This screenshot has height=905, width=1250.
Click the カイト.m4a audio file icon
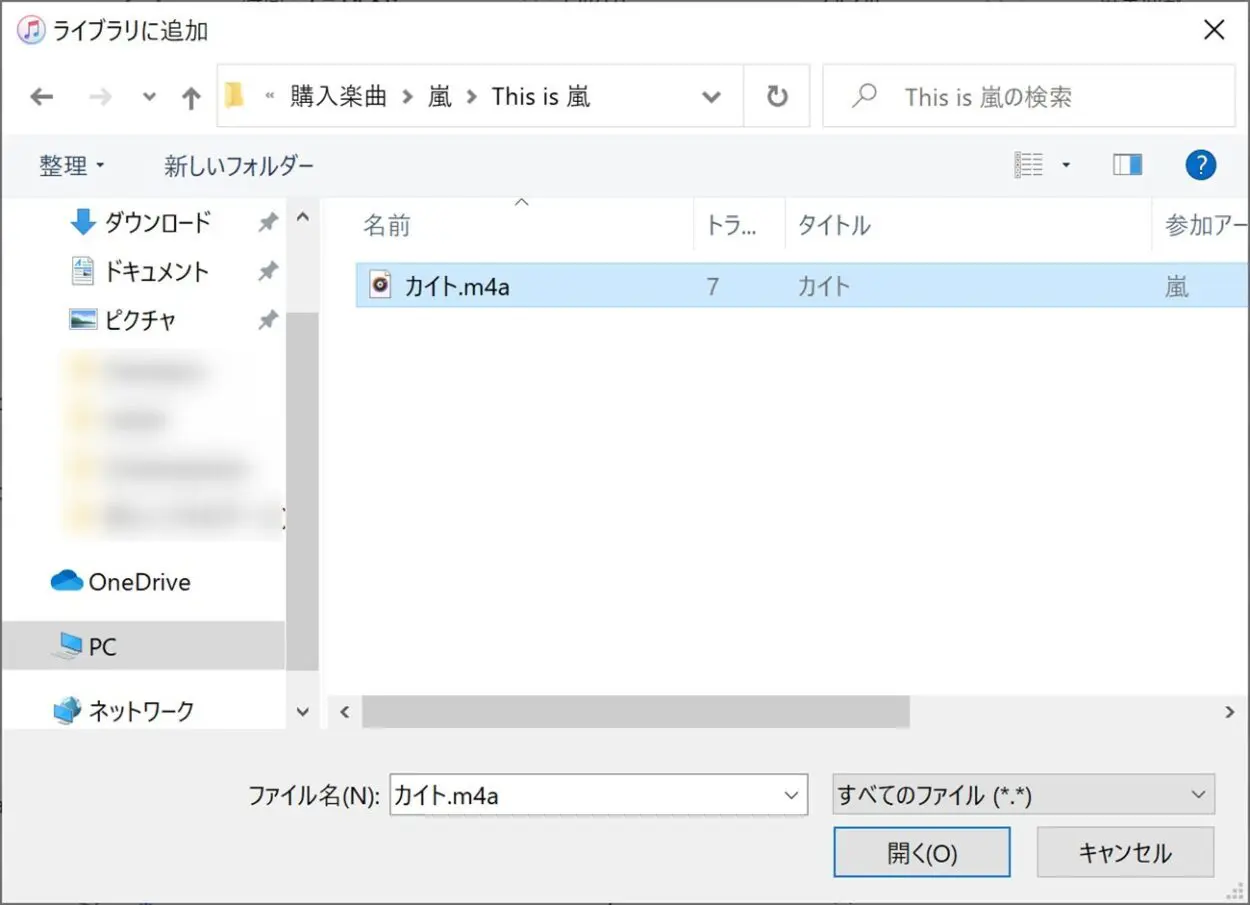[x=380, y=285]
